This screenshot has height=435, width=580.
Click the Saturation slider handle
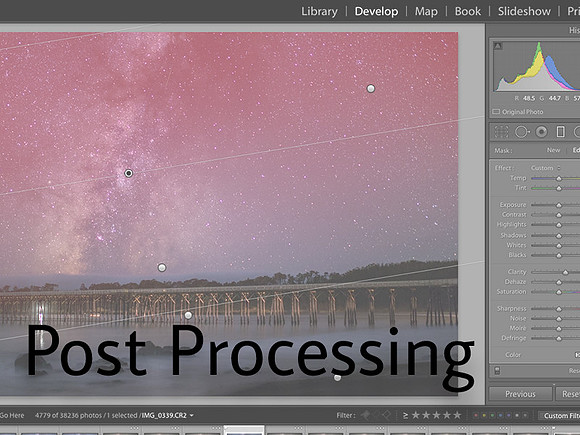pos(559,292)
